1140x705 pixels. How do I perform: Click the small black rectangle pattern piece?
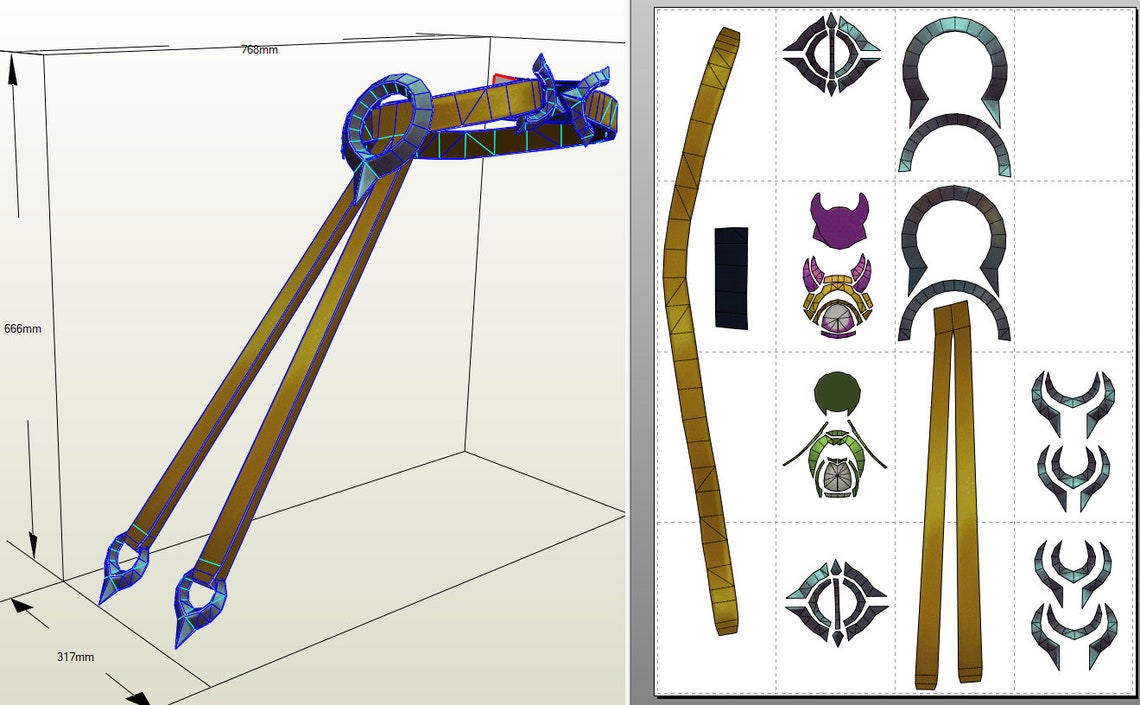(730, 278)
